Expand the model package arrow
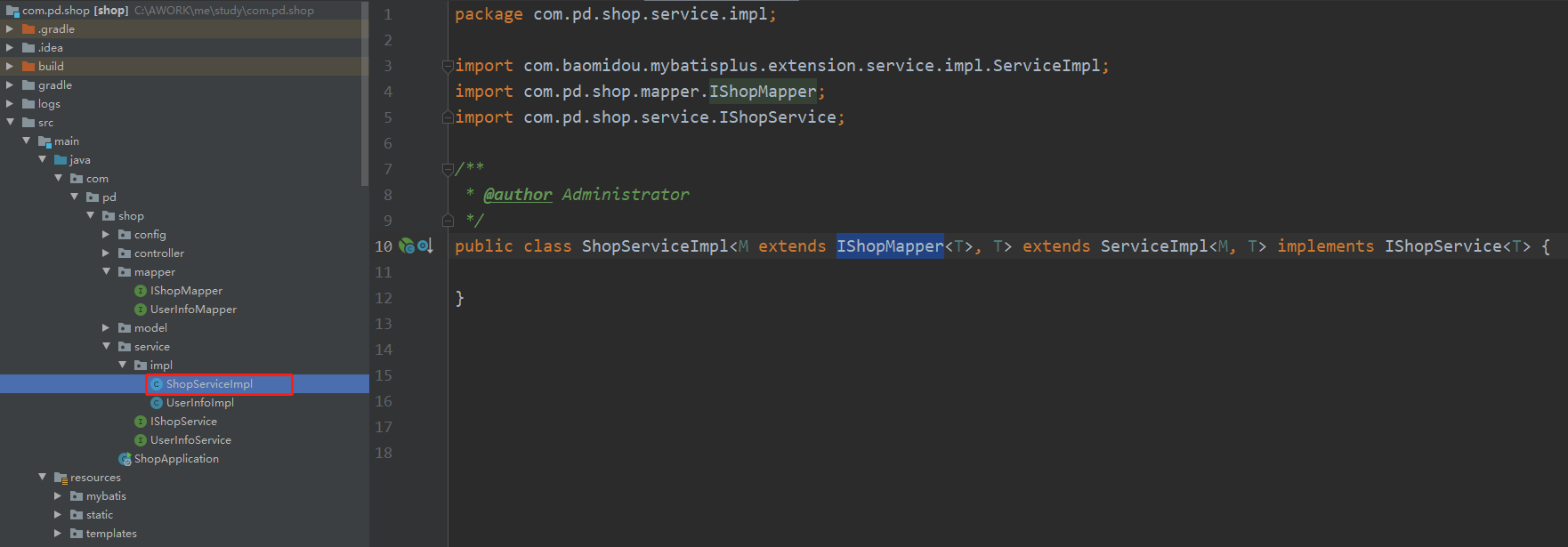 point(106,328)
